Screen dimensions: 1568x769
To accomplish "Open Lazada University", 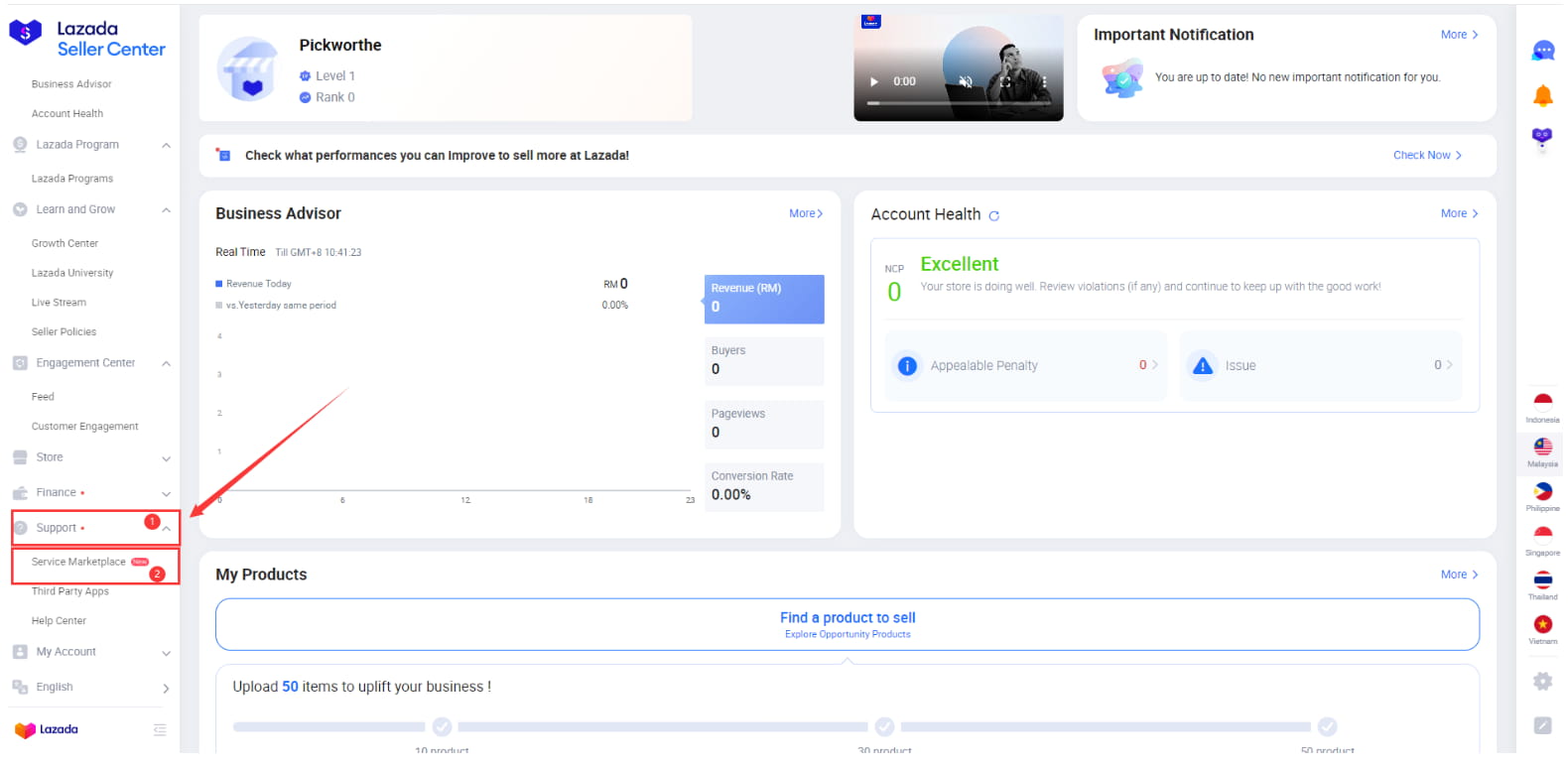I will (72, 273).
